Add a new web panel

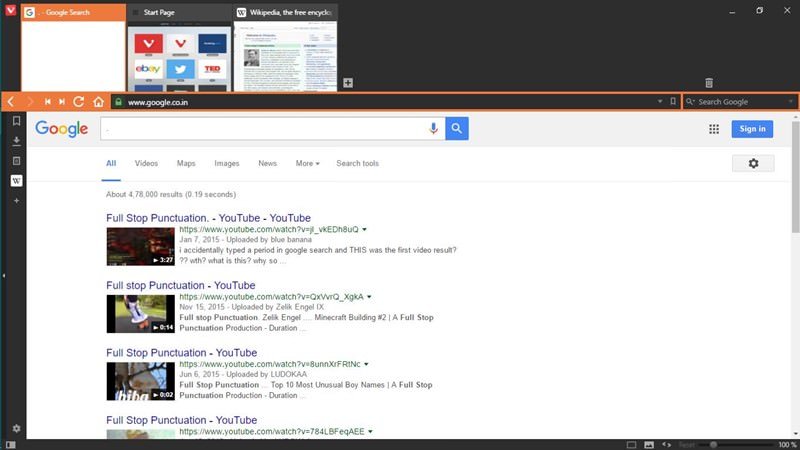[x=16, y=201]
